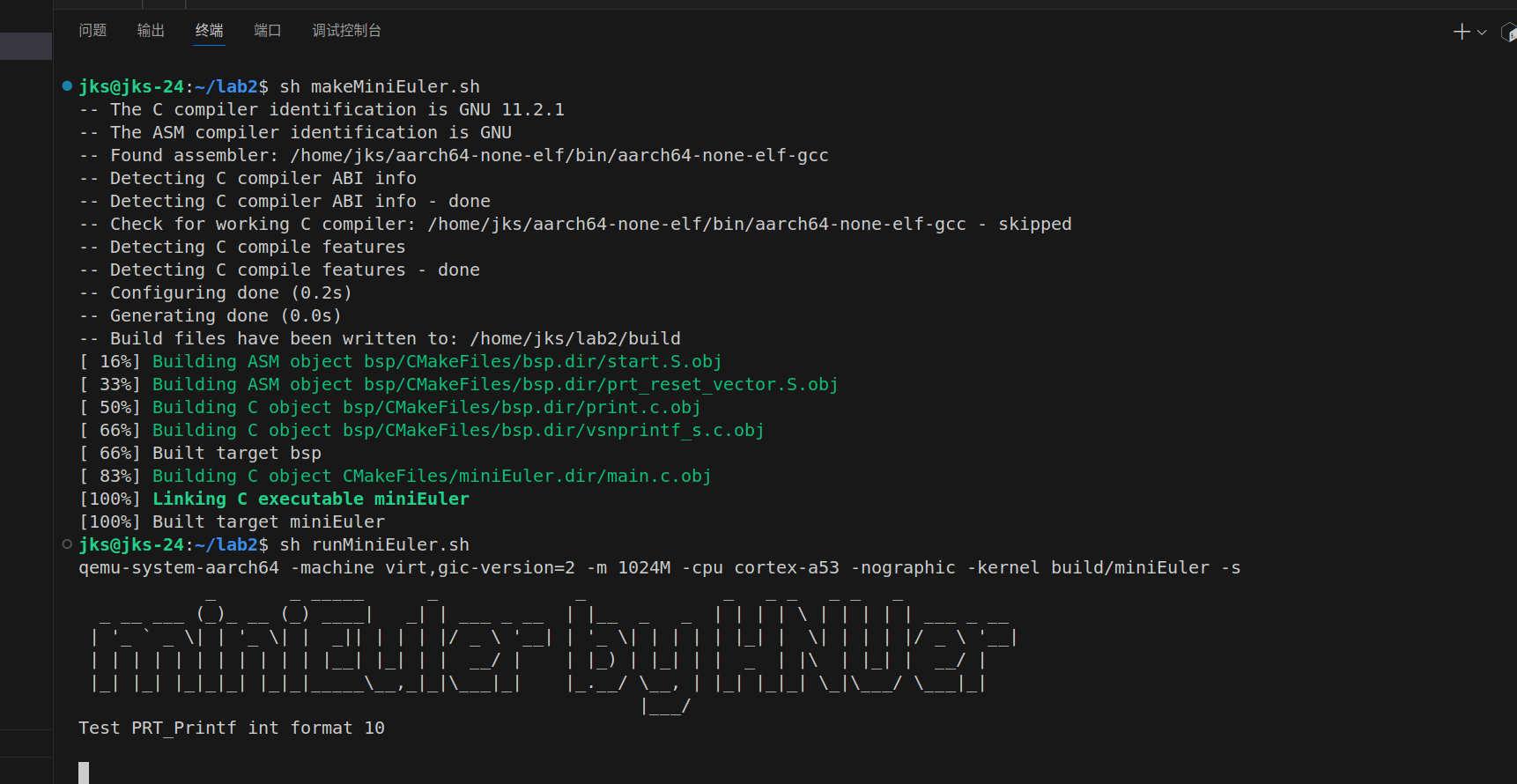
Task: Select the active 终端 tab
Action: (209, 29)
